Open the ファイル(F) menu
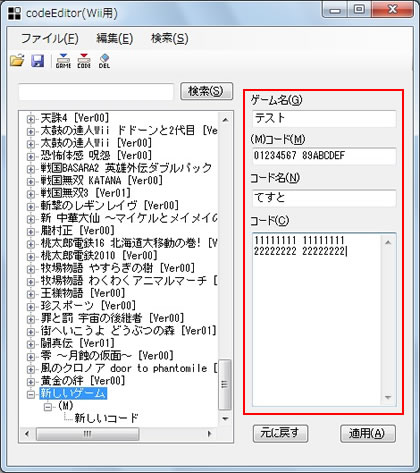The image size is (420, 473). click(50, 39)
